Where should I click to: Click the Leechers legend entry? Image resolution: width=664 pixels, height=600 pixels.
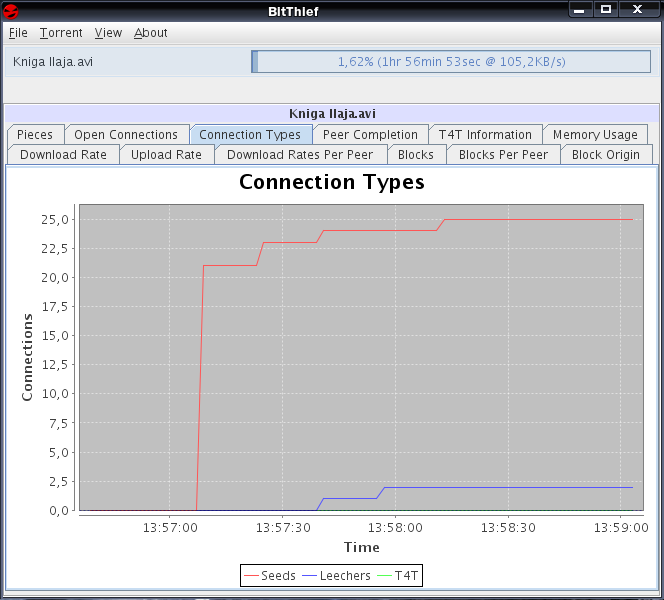[x=336, y=575]
